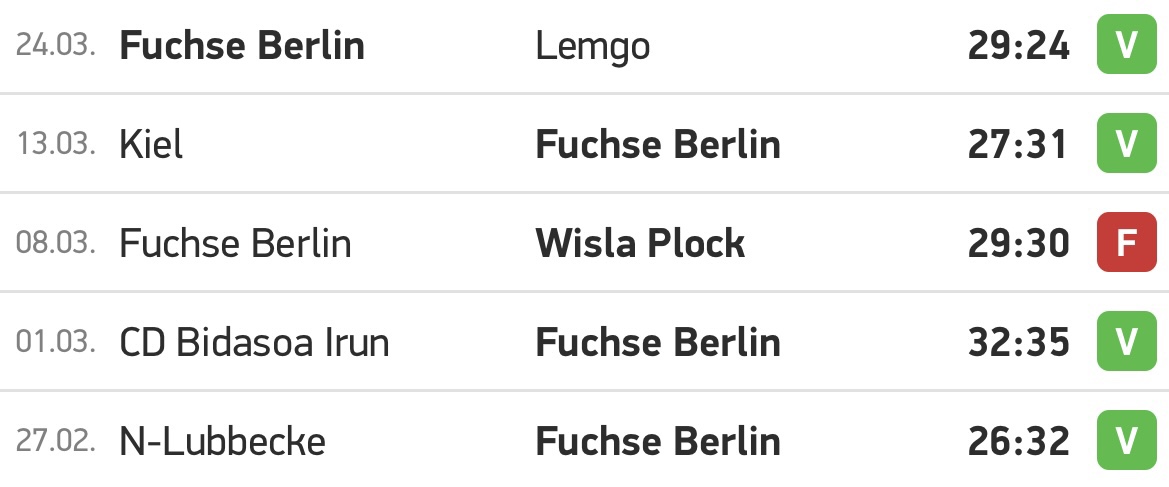Click the 27.02. match date
The width and height of the screenshot is (1169, 487).
[56, 442]
